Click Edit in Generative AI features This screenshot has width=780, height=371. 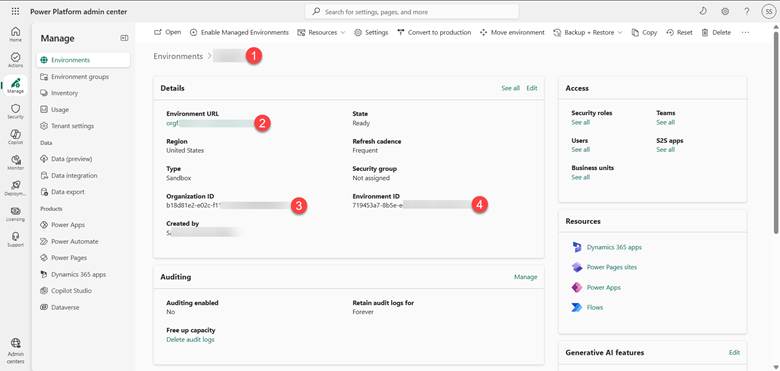coord(734,353)
